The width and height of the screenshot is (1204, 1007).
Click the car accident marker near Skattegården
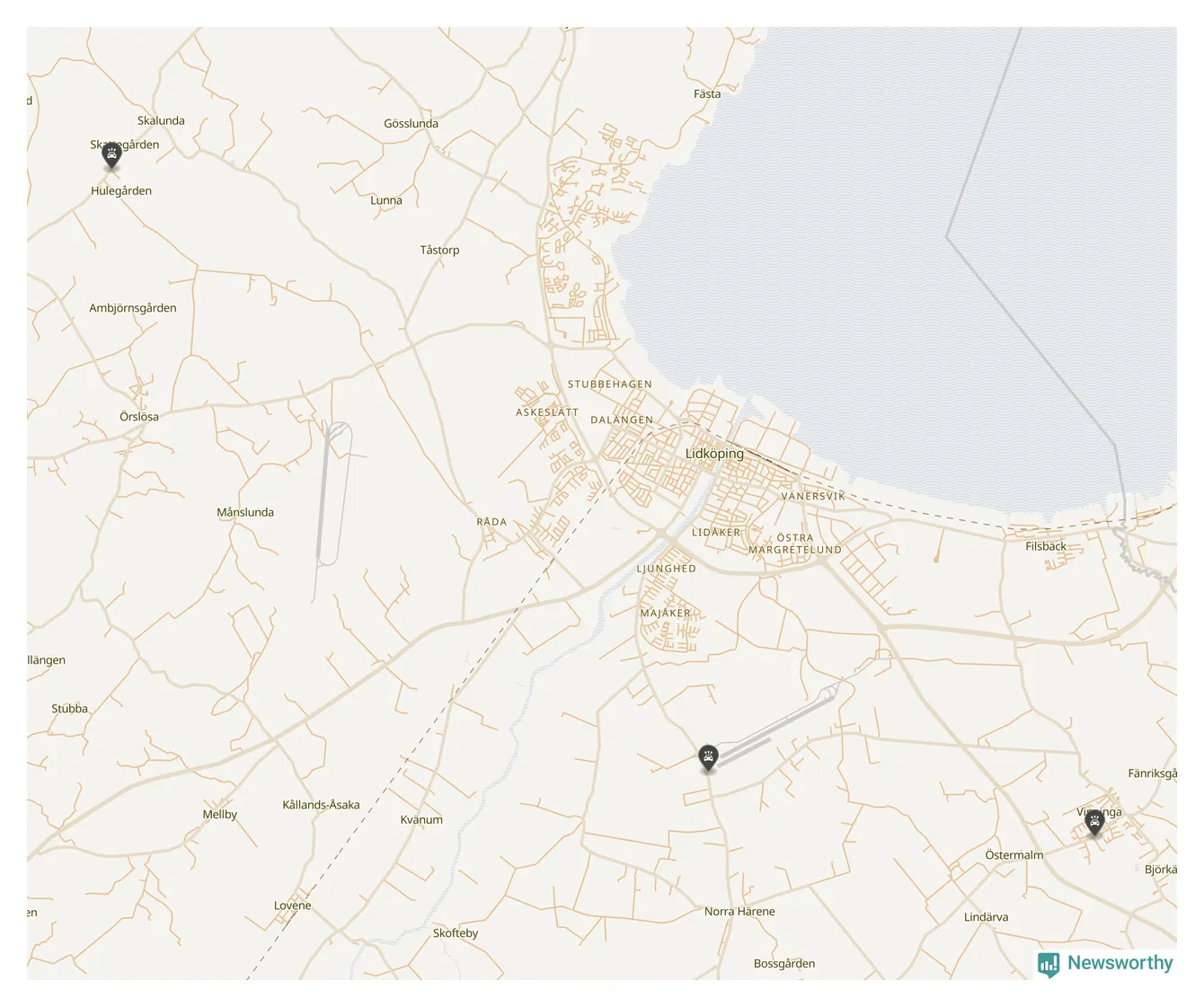coord(111,155)
